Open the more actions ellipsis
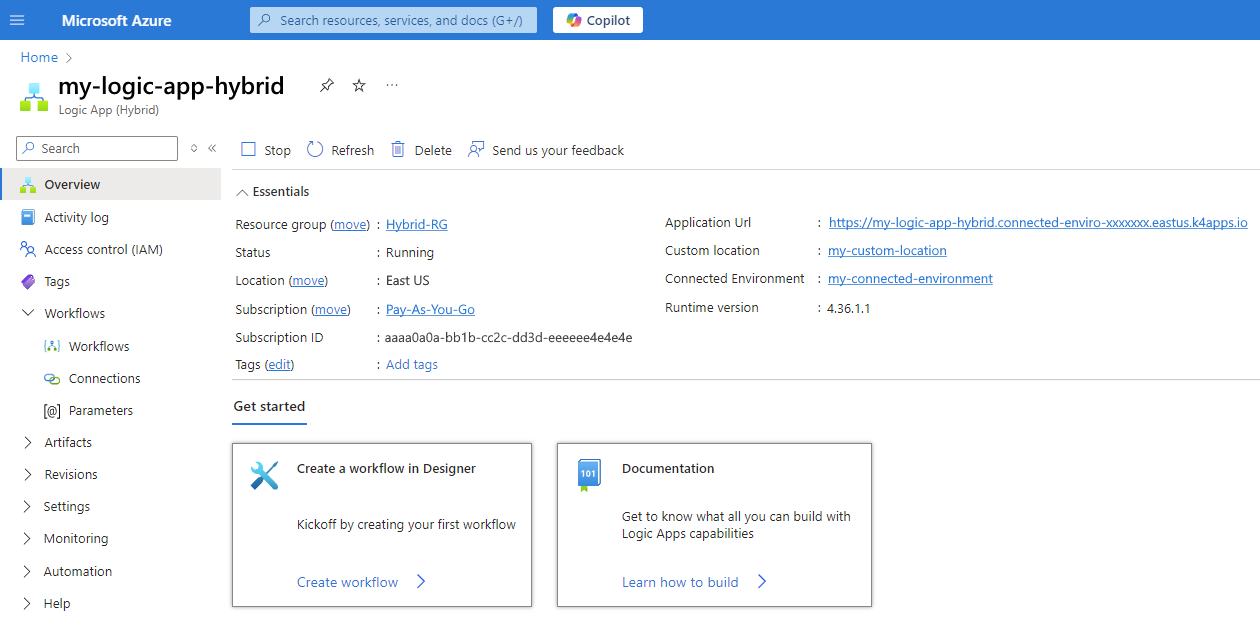This screenshot has height=620, width=1260. tap(391, 85)
